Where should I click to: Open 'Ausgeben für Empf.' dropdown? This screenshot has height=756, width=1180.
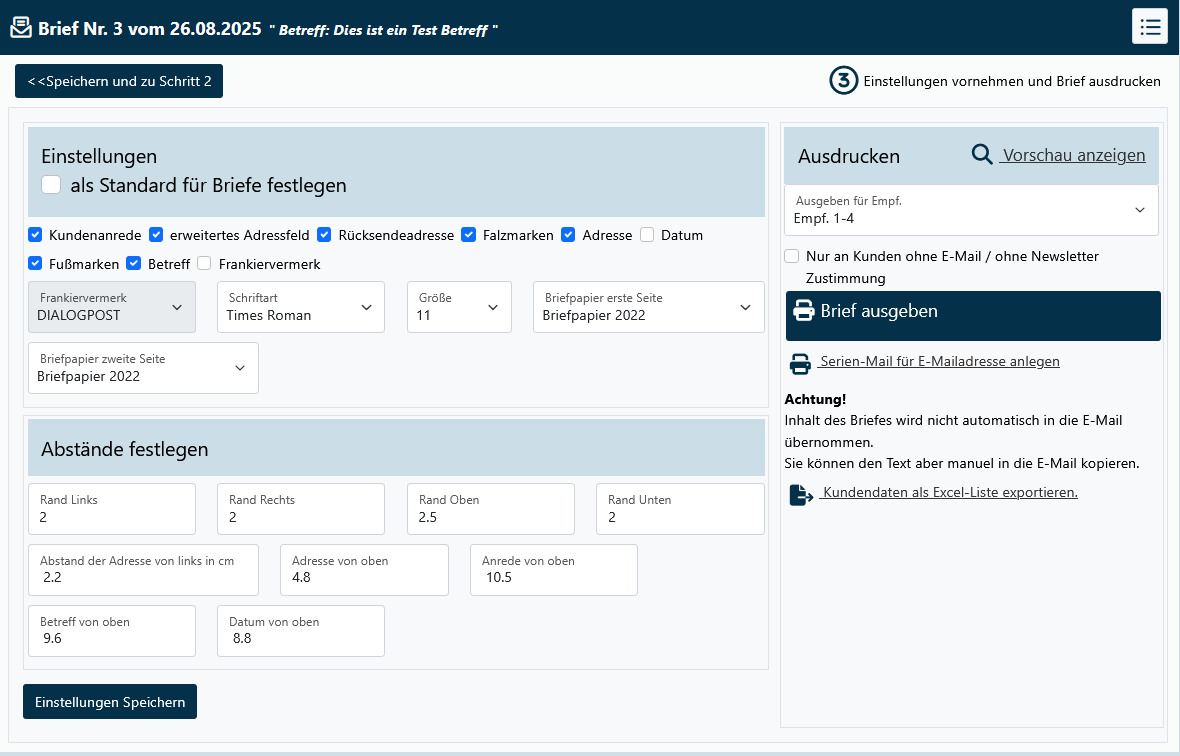click(970, 210)
